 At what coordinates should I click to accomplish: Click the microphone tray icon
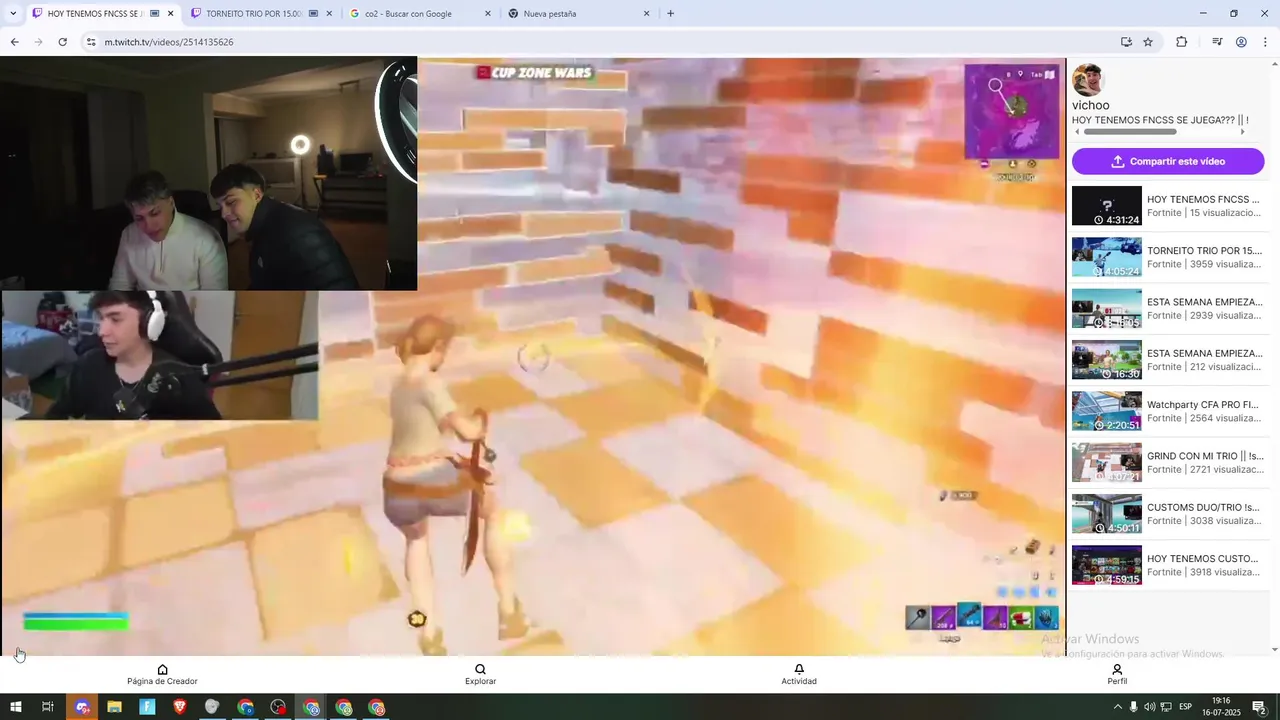(x=1133, y=707)
